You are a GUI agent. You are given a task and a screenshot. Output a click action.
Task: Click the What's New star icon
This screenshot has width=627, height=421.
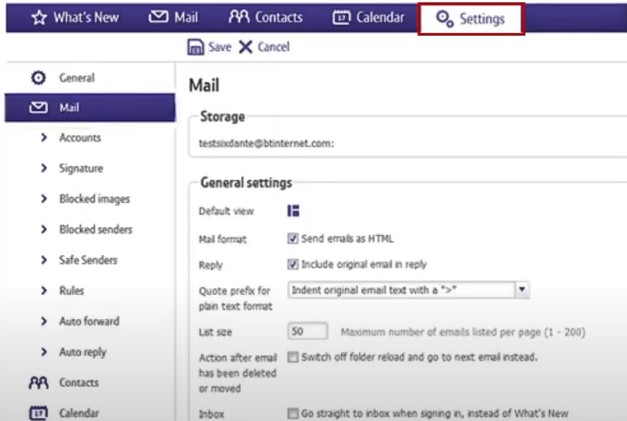39,17
